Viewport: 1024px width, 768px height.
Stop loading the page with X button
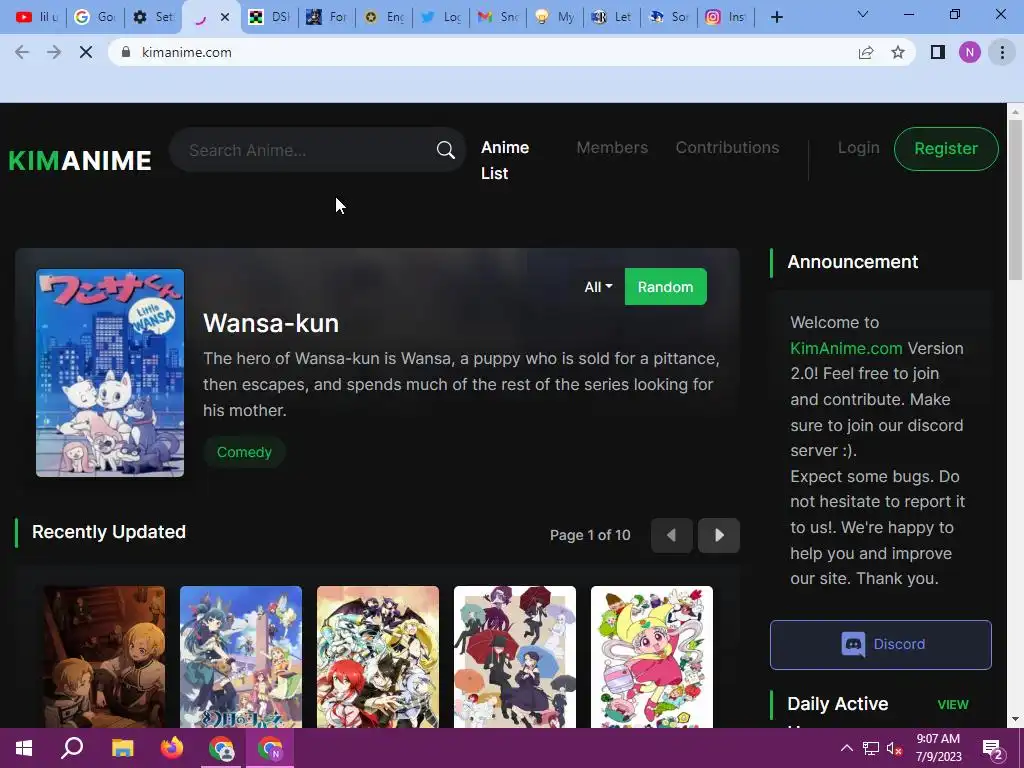(86, 52)
